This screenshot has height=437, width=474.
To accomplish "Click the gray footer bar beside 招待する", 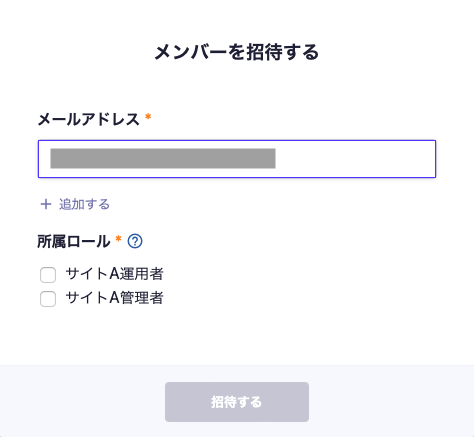I will [x=390, y=402].
